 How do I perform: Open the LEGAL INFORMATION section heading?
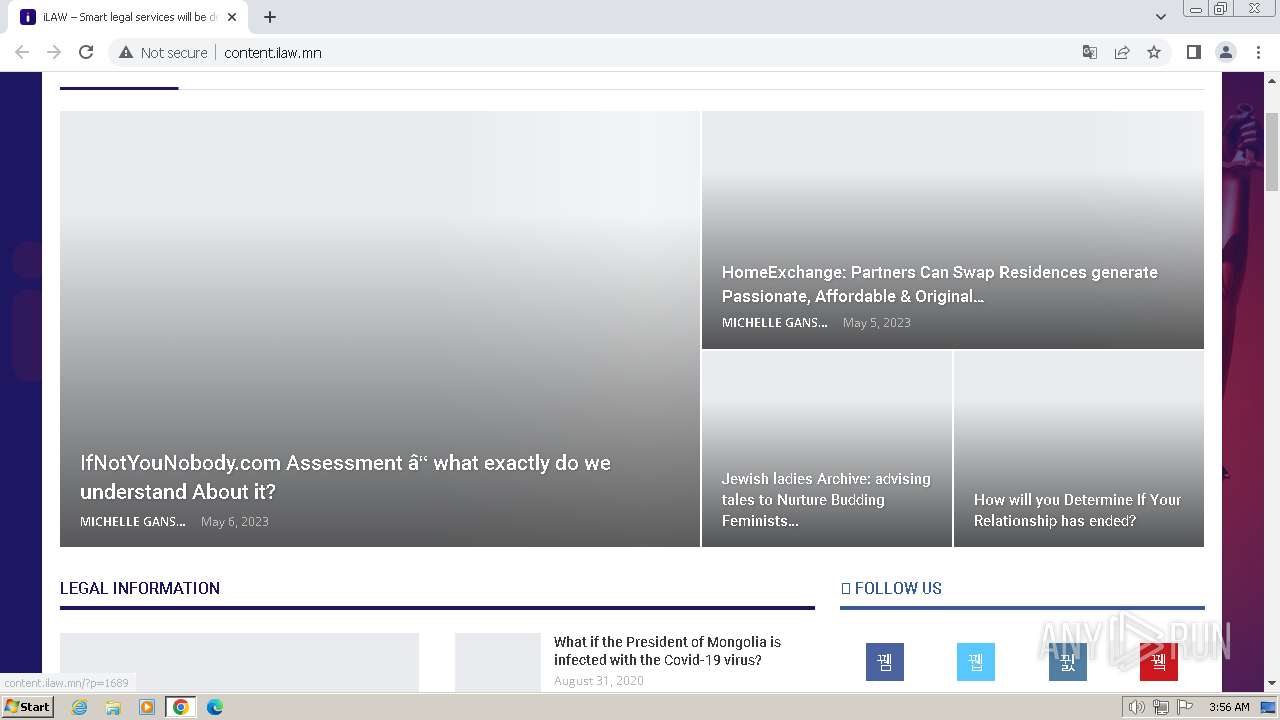[140, 588]
